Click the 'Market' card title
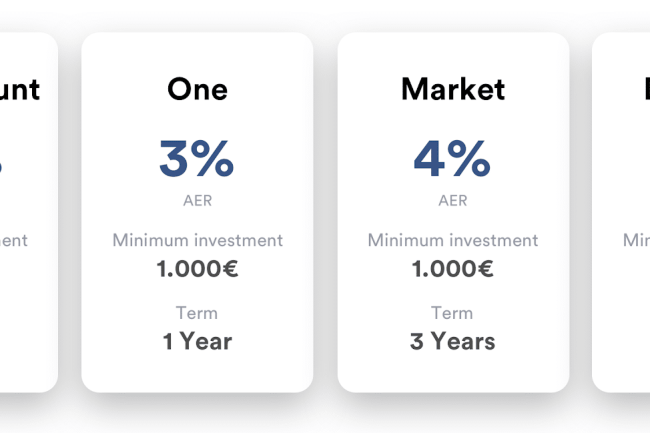The width and height of the screenshot is (650, 433). tap(453, 89)
